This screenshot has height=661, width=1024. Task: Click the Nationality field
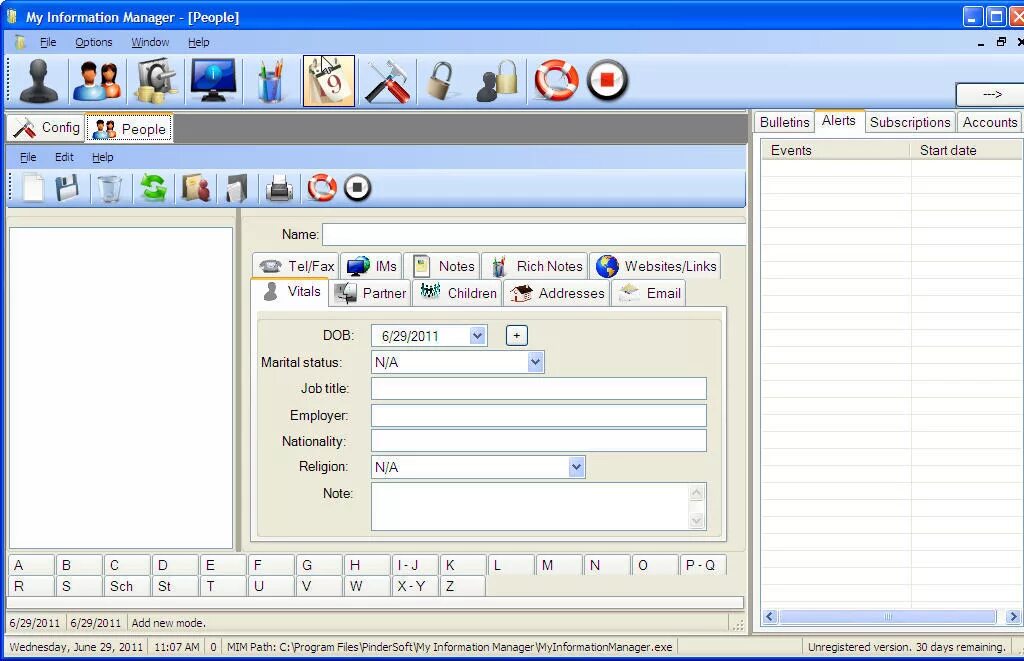[539, 441]
